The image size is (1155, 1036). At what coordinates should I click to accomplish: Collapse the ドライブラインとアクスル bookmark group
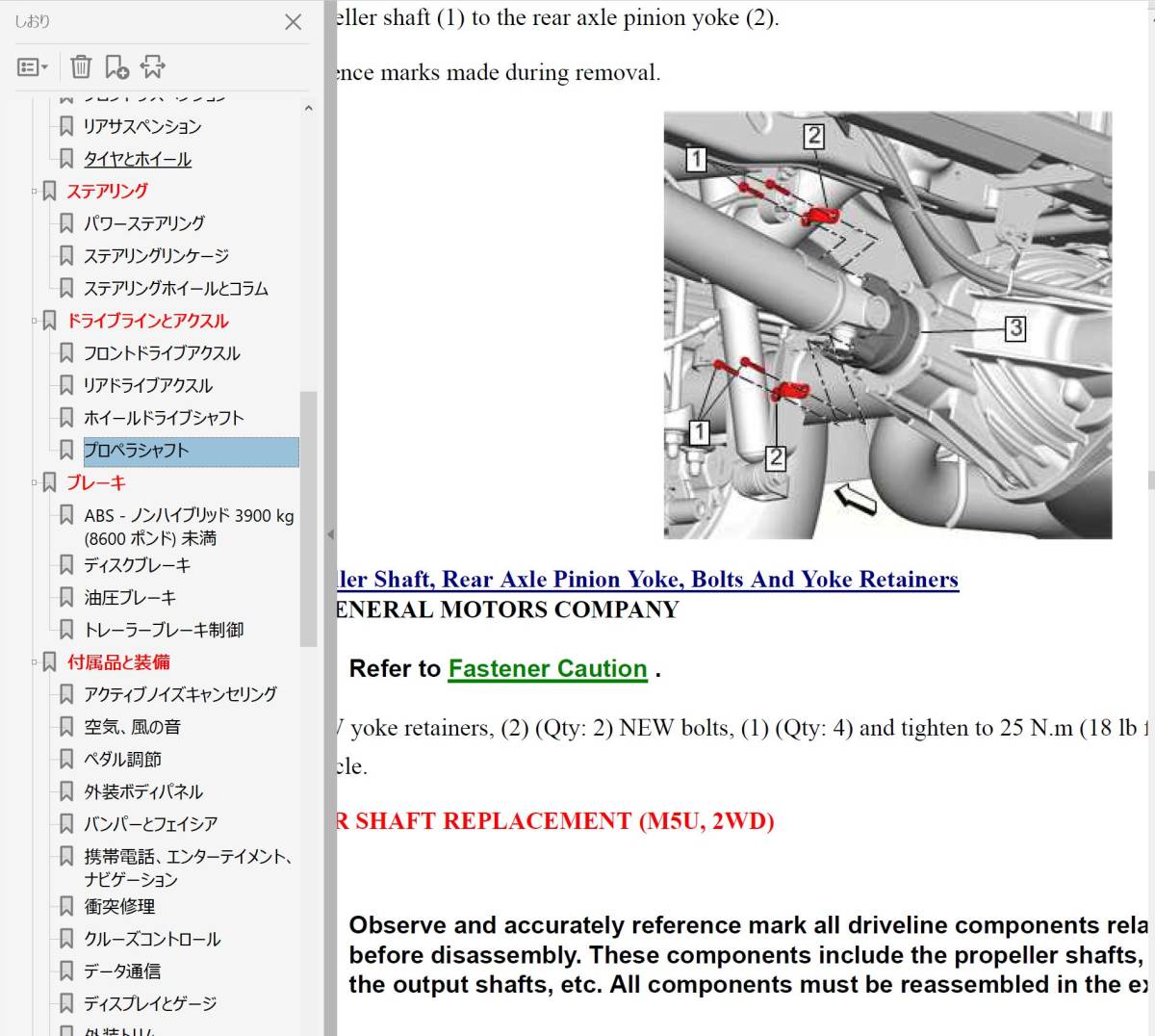tap(35, 321)
